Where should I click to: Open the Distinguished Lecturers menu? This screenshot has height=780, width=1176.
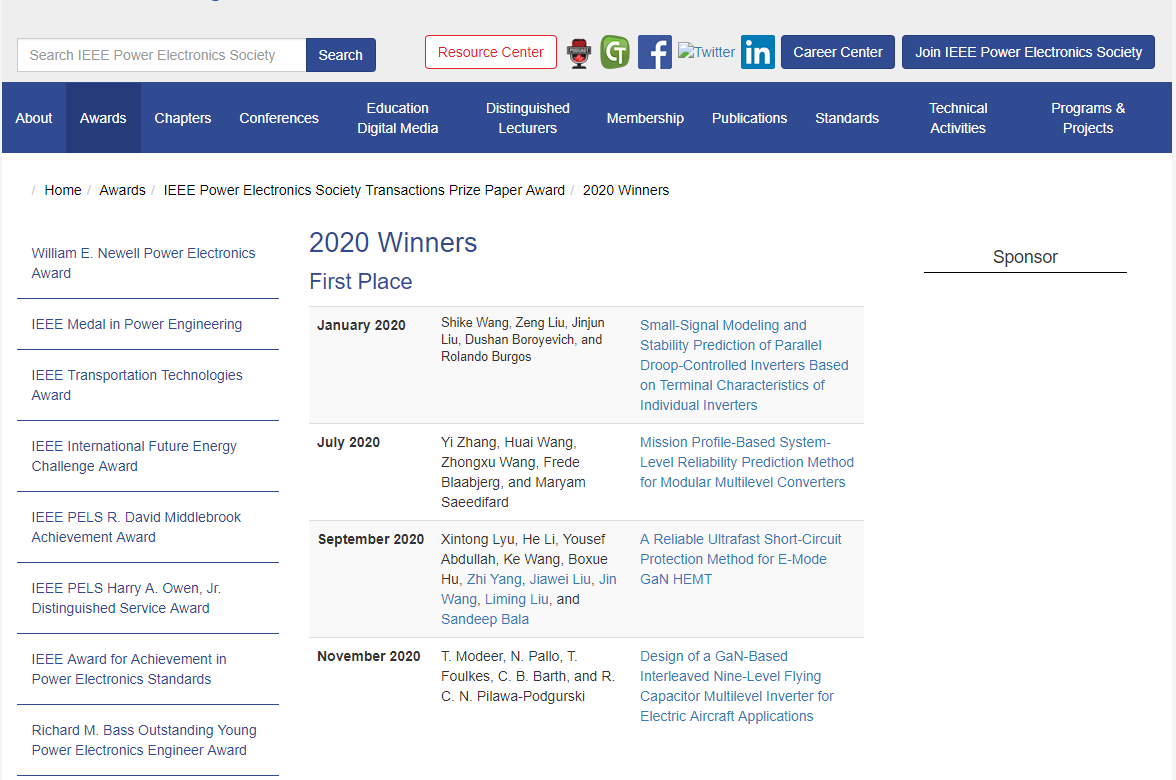point(527,118)
